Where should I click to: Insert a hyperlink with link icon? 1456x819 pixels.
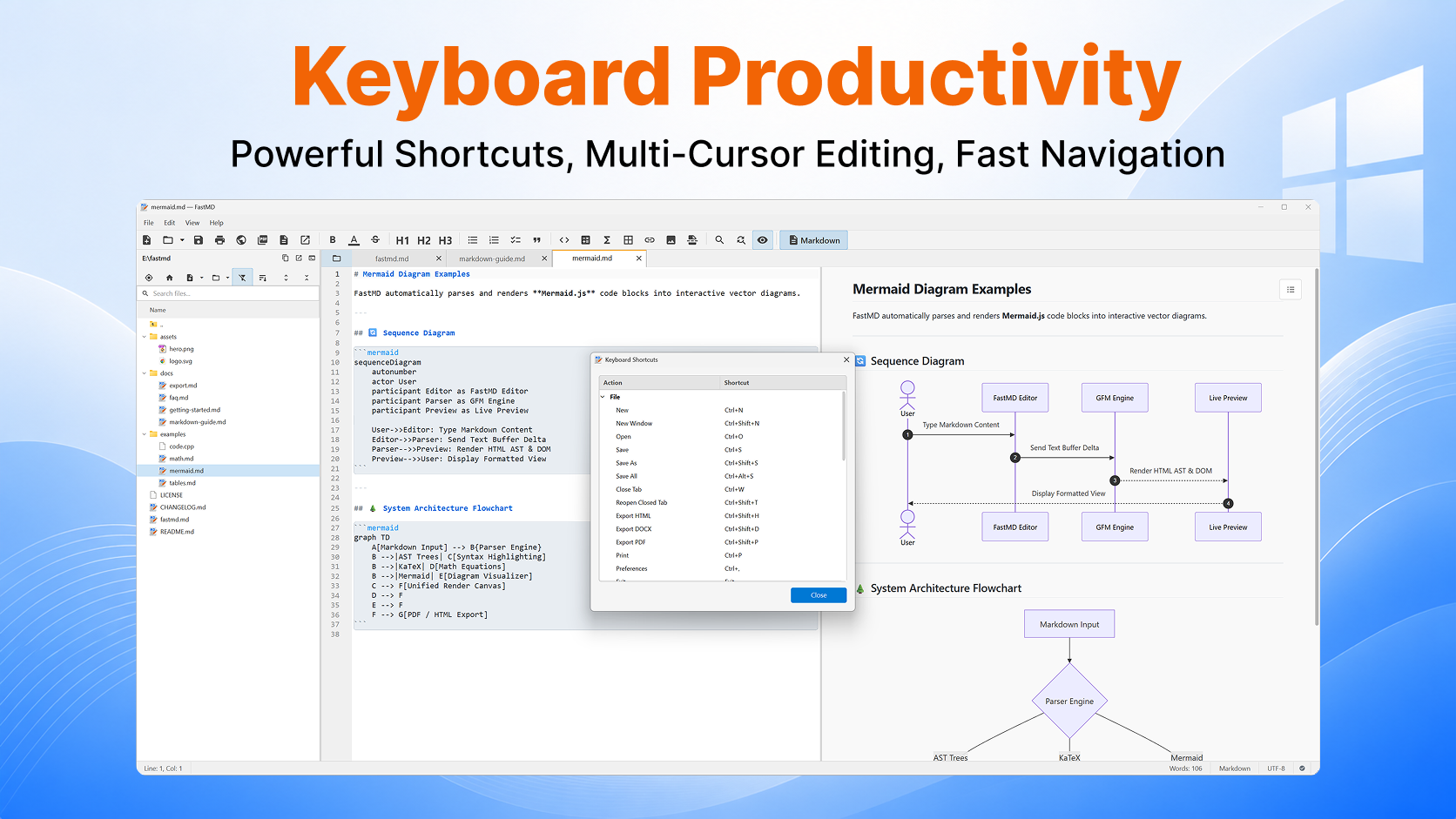point(650,240)
